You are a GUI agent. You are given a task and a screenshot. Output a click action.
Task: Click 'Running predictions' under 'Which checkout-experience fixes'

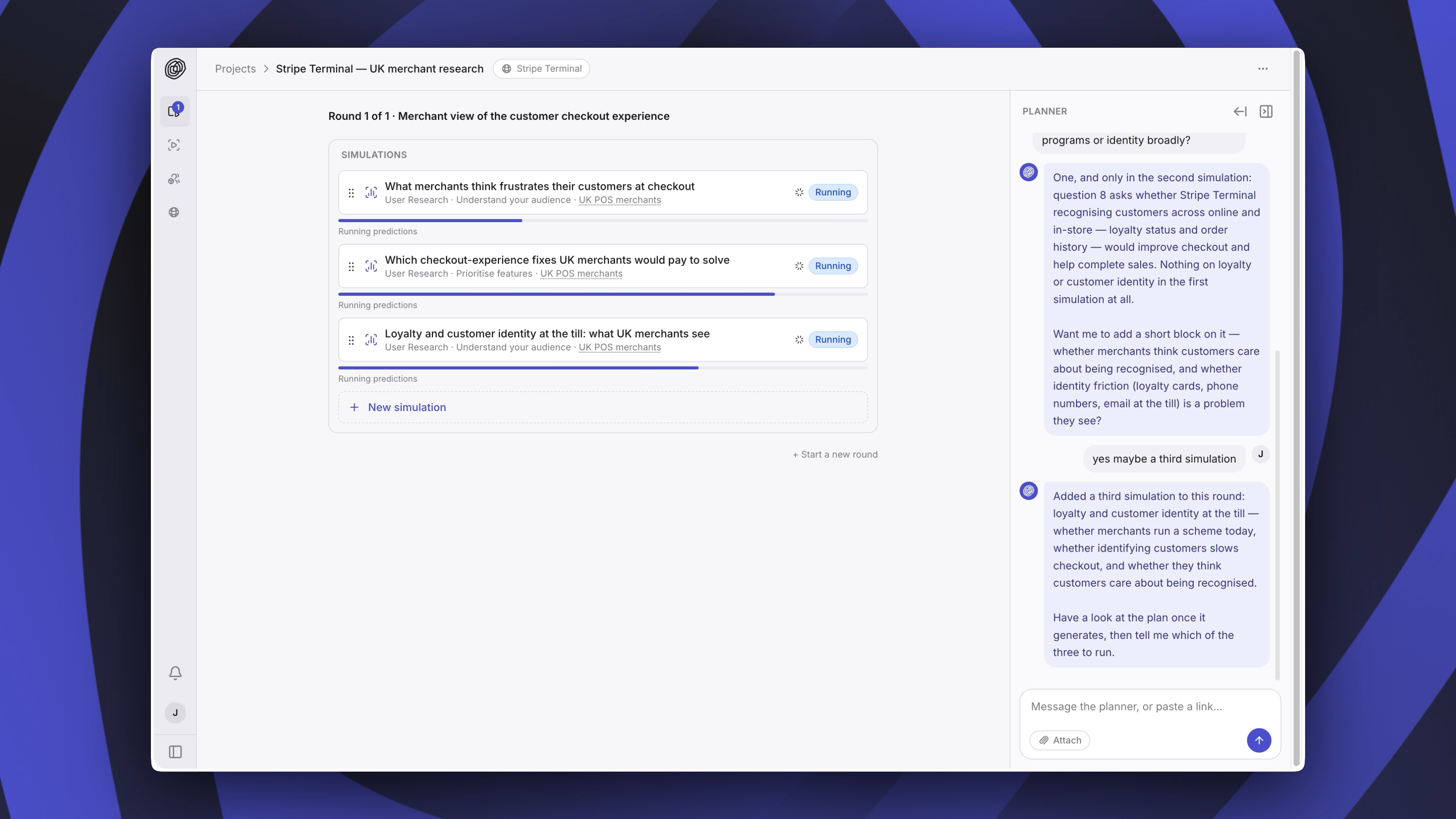click(378, 305)
